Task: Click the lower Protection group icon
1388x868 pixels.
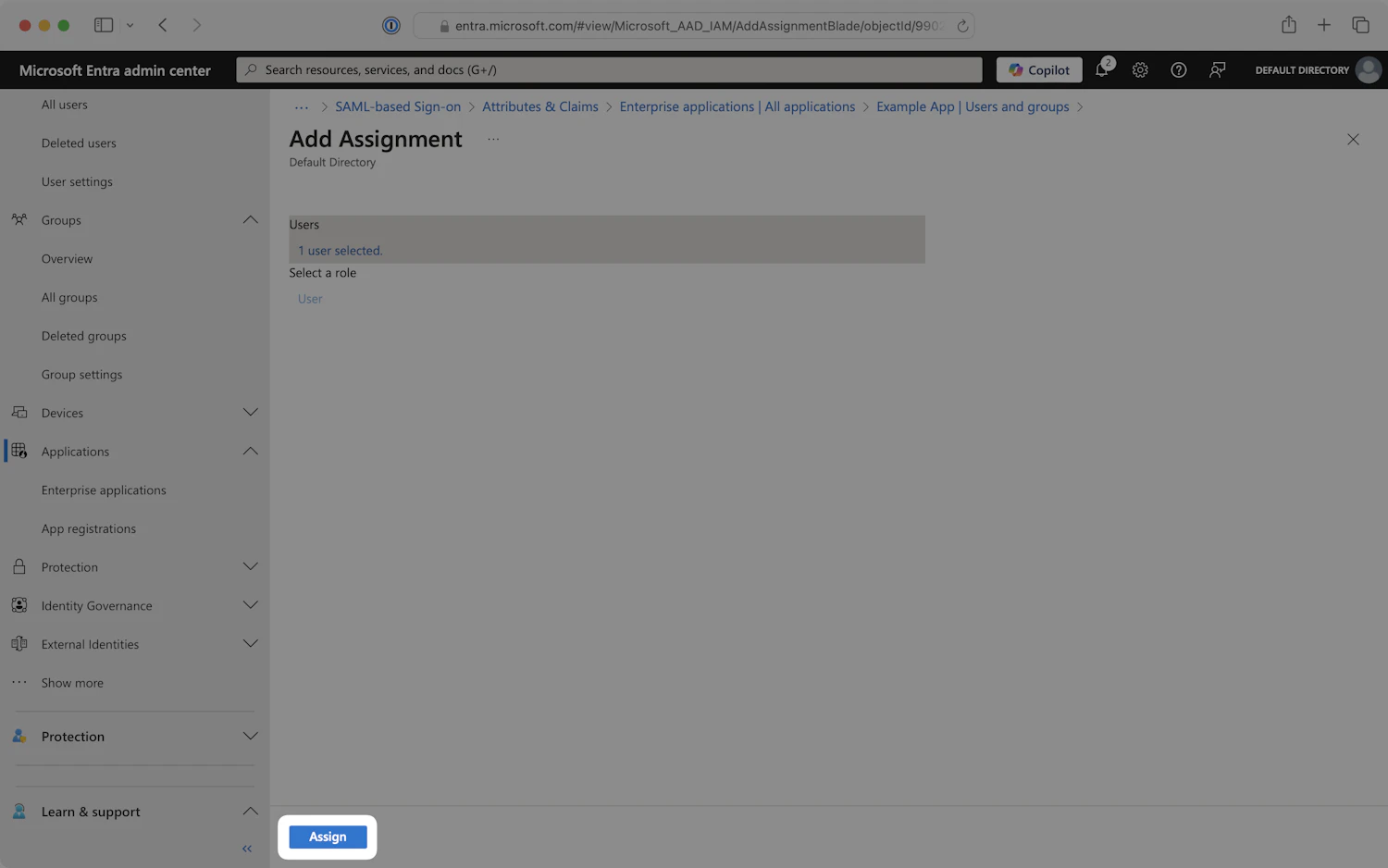Action: [x=19, y=737]
